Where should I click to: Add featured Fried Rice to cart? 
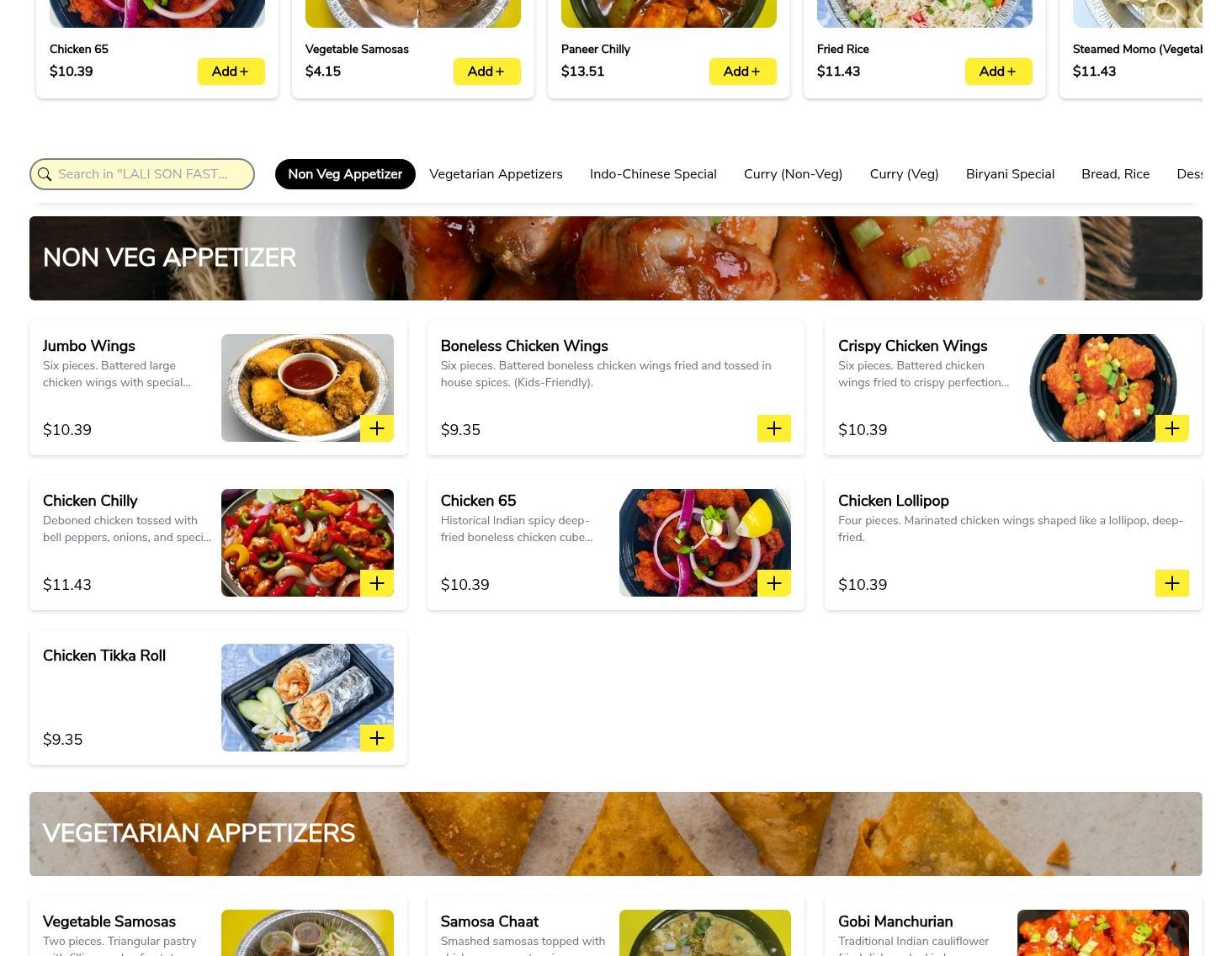pyautogui.click(x=999, y=72)
